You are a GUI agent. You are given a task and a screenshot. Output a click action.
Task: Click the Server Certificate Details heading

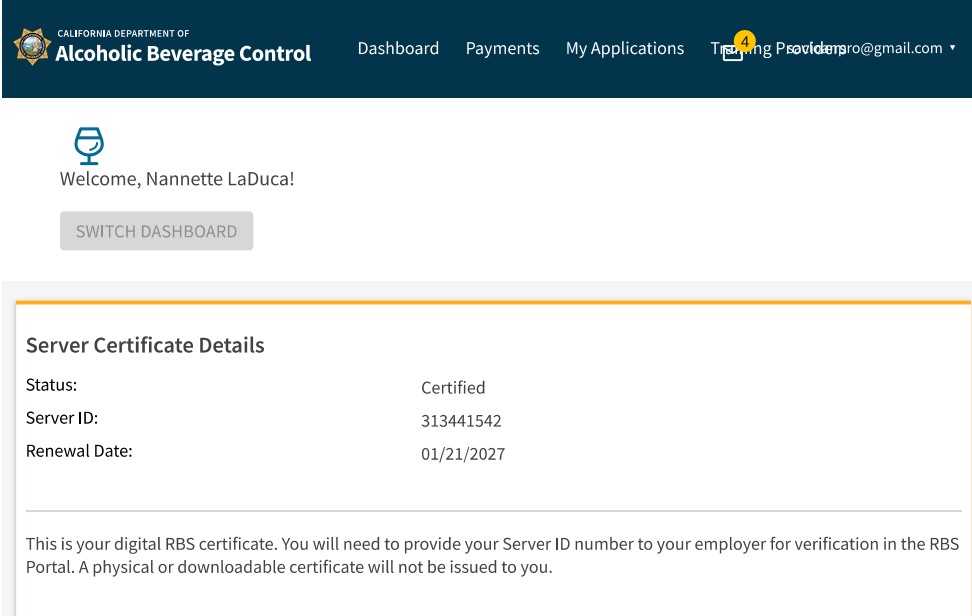(x=145, y=345)
